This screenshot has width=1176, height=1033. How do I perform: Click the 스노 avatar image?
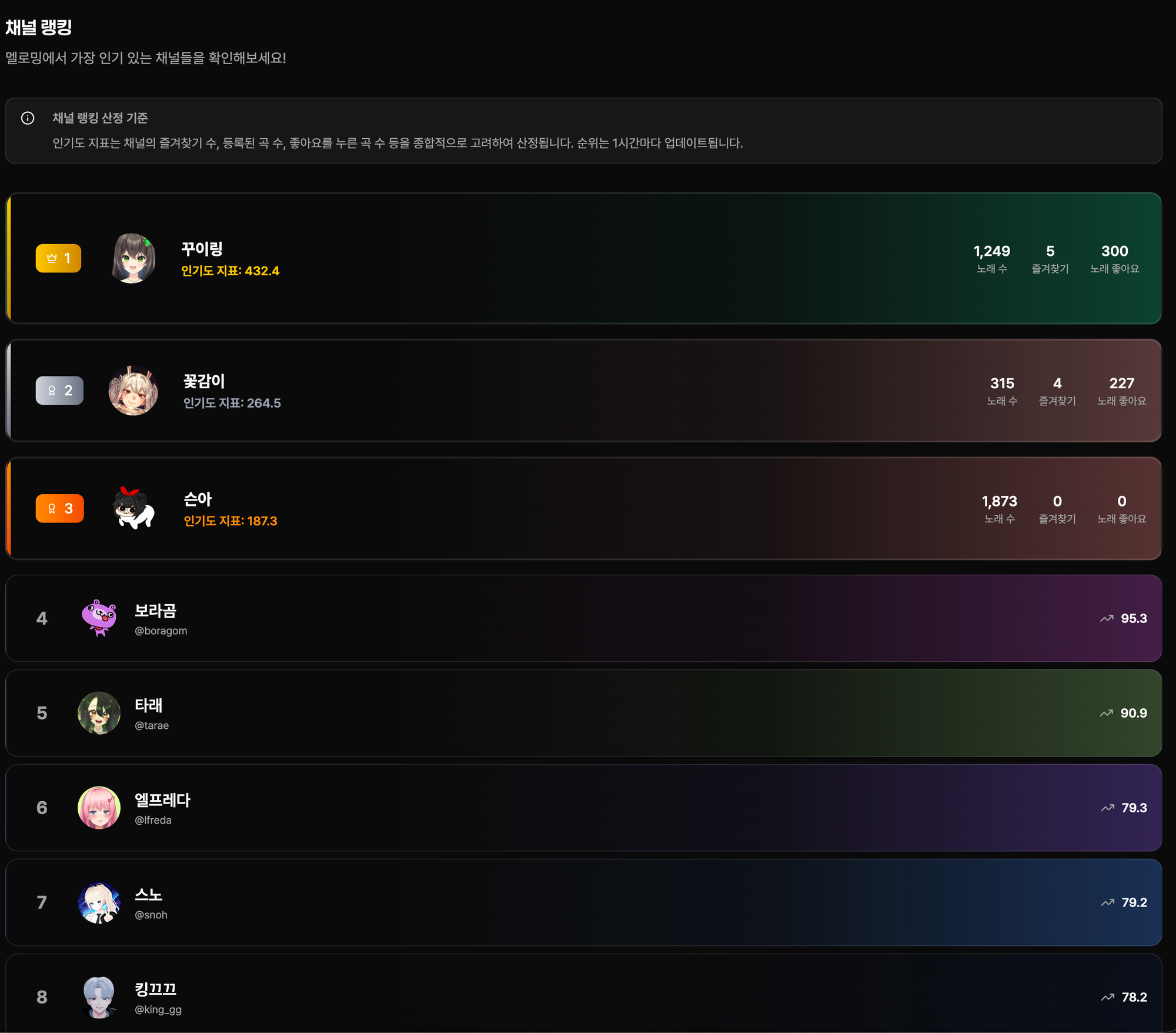(99, 902)
